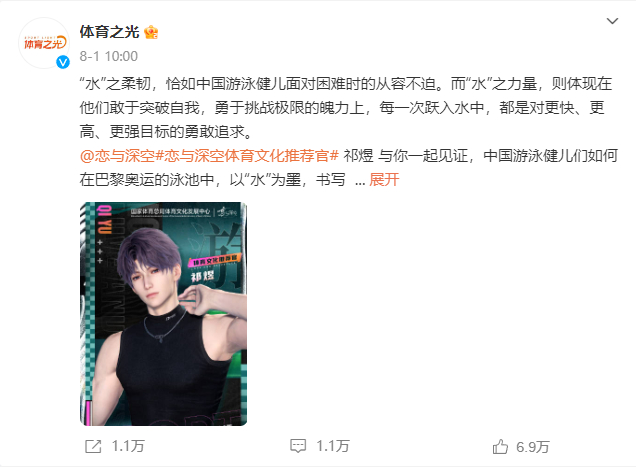Expand full post text with 展开
The image size is (636, 467).
pyautogui.click(x=384, y=179)
